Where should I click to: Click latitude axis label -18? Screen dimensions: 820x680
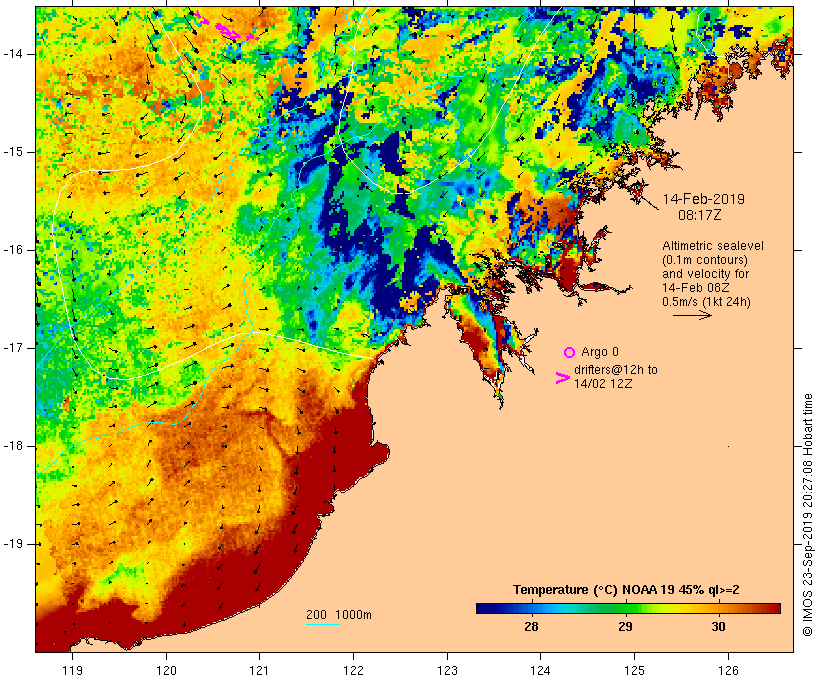click(13, 446)
